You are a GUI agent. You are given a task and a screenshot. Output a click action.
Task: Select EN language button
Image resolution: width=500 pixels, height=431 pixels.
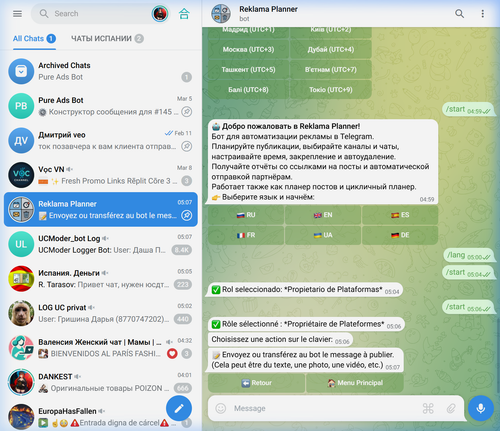(x=323, y=215)
